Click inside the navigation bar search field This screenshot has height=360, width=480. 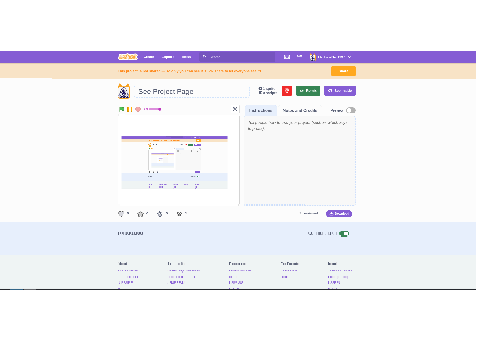(x=237, y=57)
